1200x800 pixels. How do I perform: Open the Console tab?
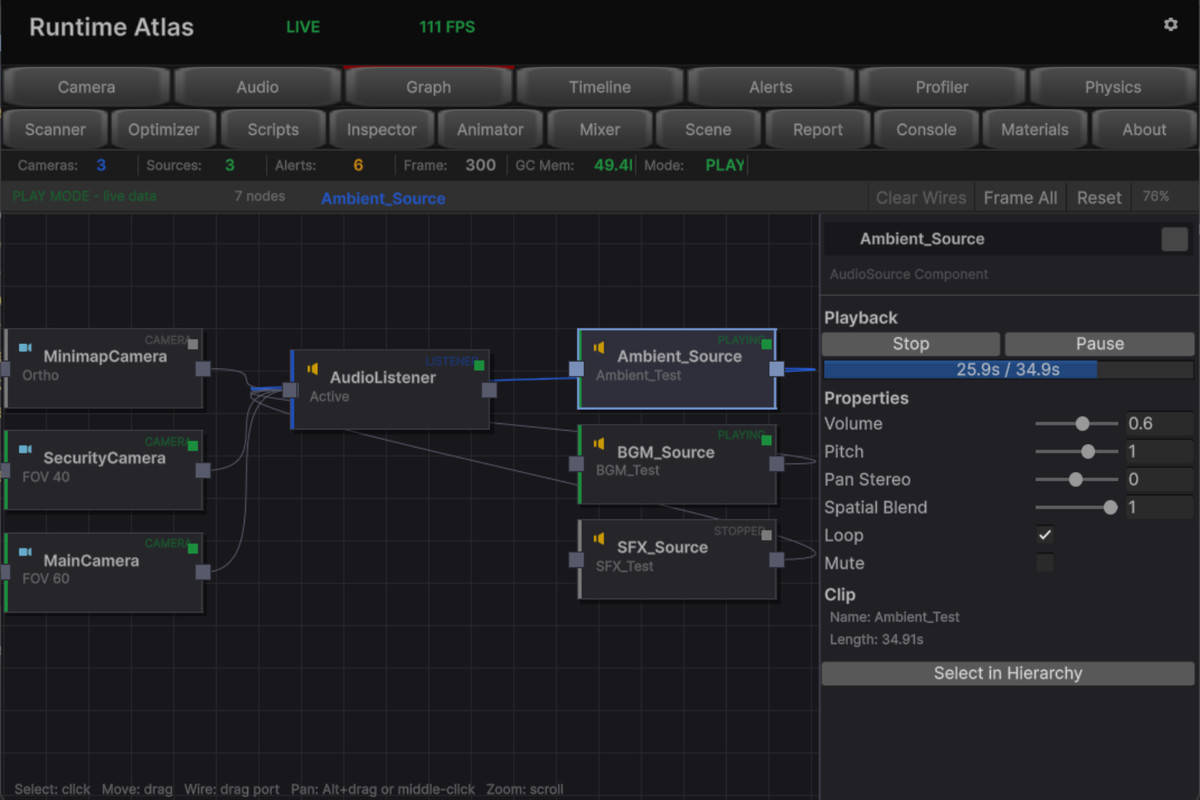click(926, 129)
